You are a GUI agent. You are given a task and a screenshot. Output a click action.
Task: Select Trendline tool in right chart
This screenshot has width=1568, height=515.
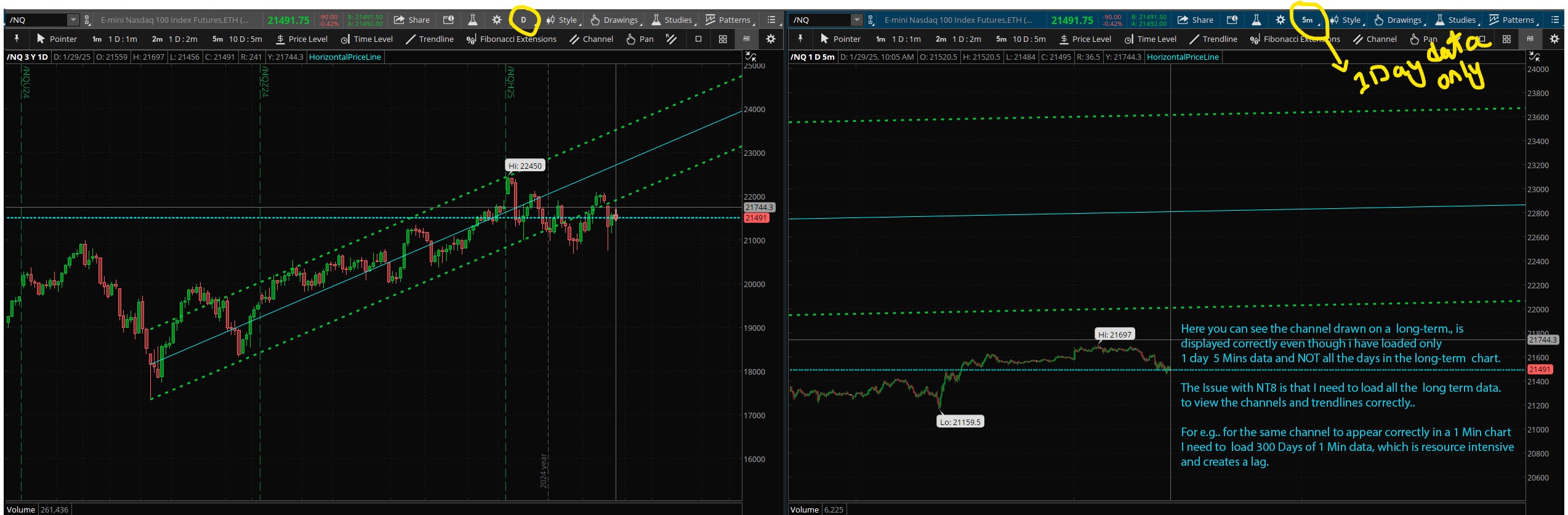1213,39
